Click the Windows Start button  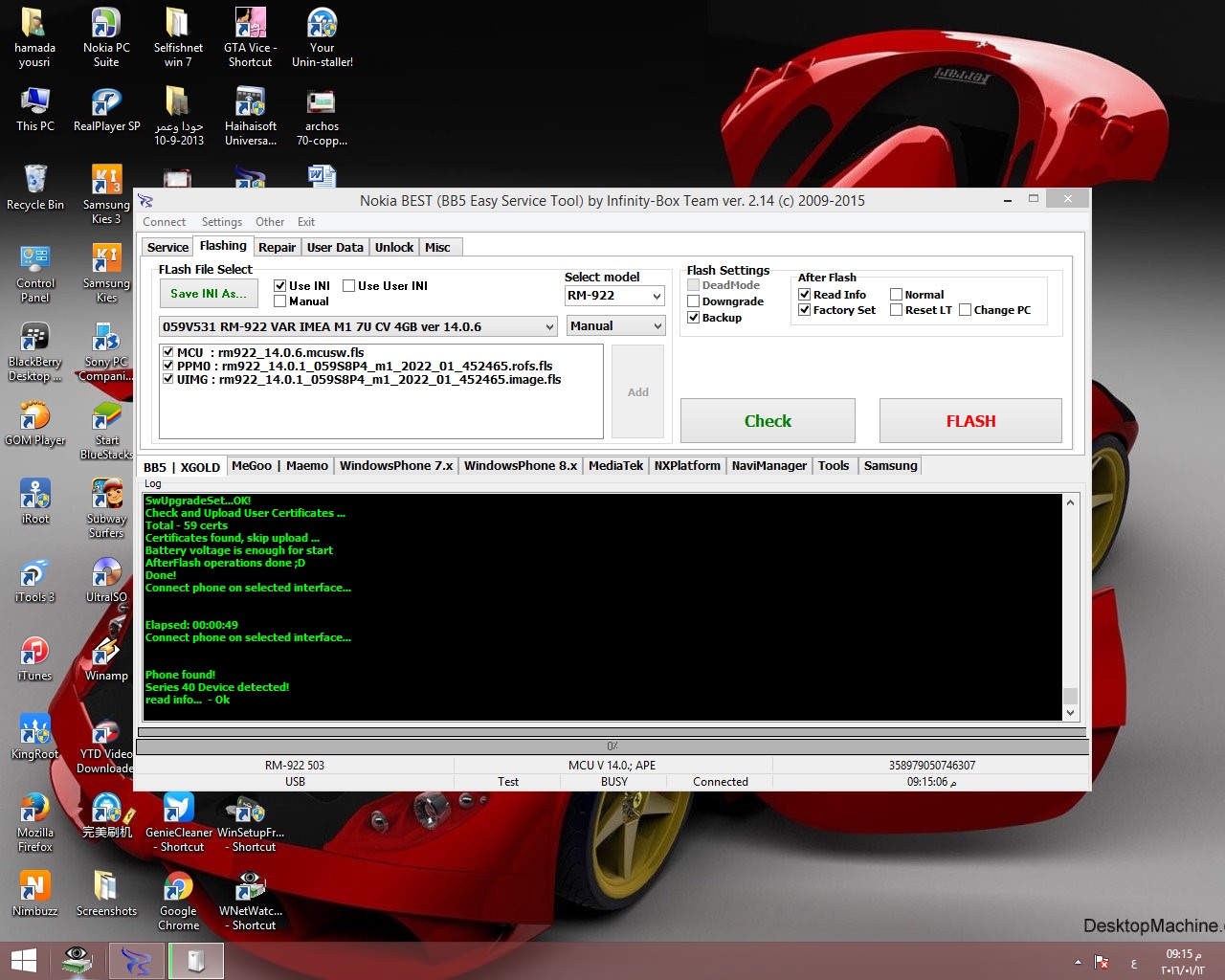pos(23,961)
